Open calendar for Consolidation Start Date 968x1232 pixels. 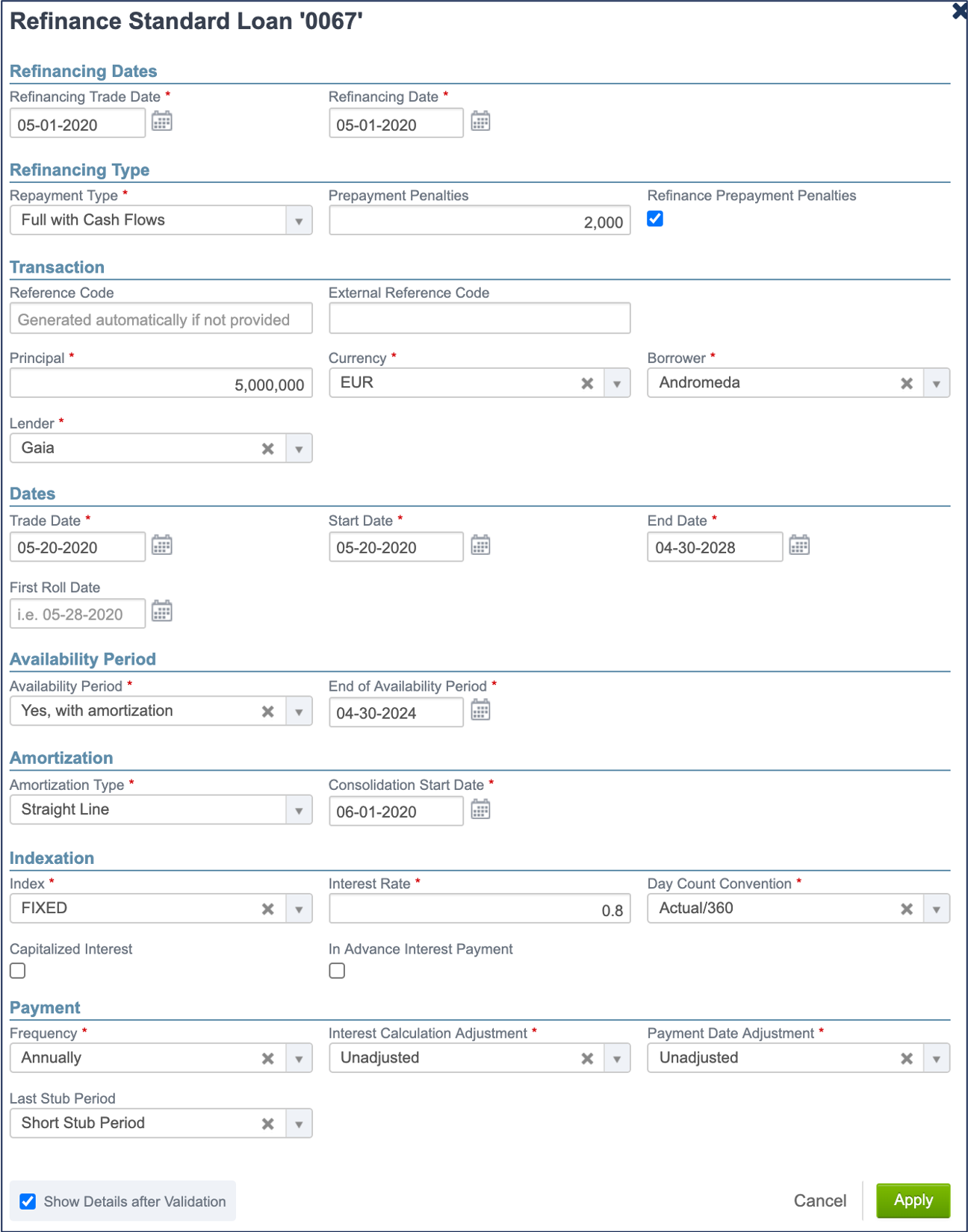(x=481, y=809)
